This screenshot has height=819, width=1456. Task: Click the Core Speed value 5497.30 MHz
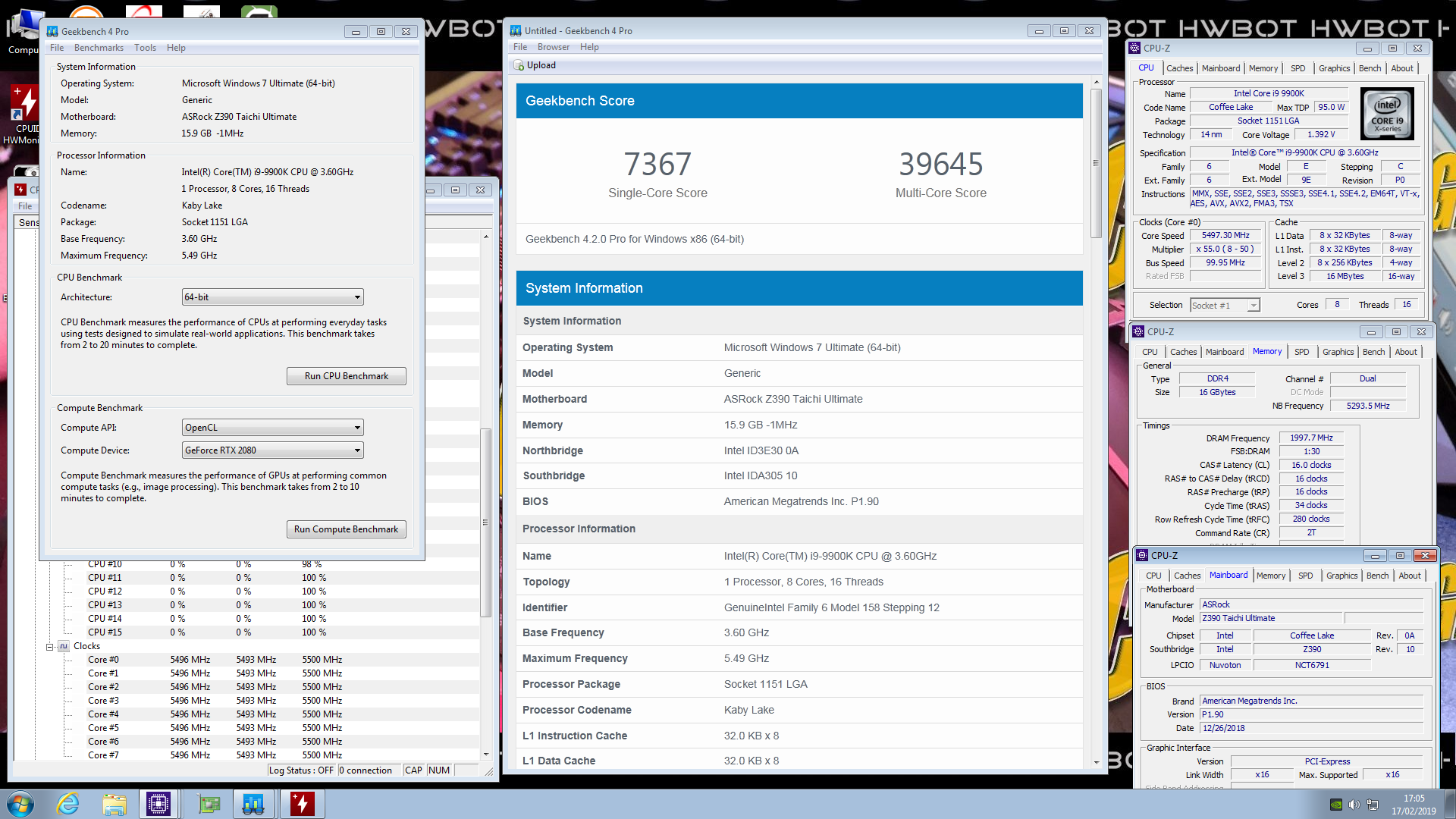(x=1225, y=236)
